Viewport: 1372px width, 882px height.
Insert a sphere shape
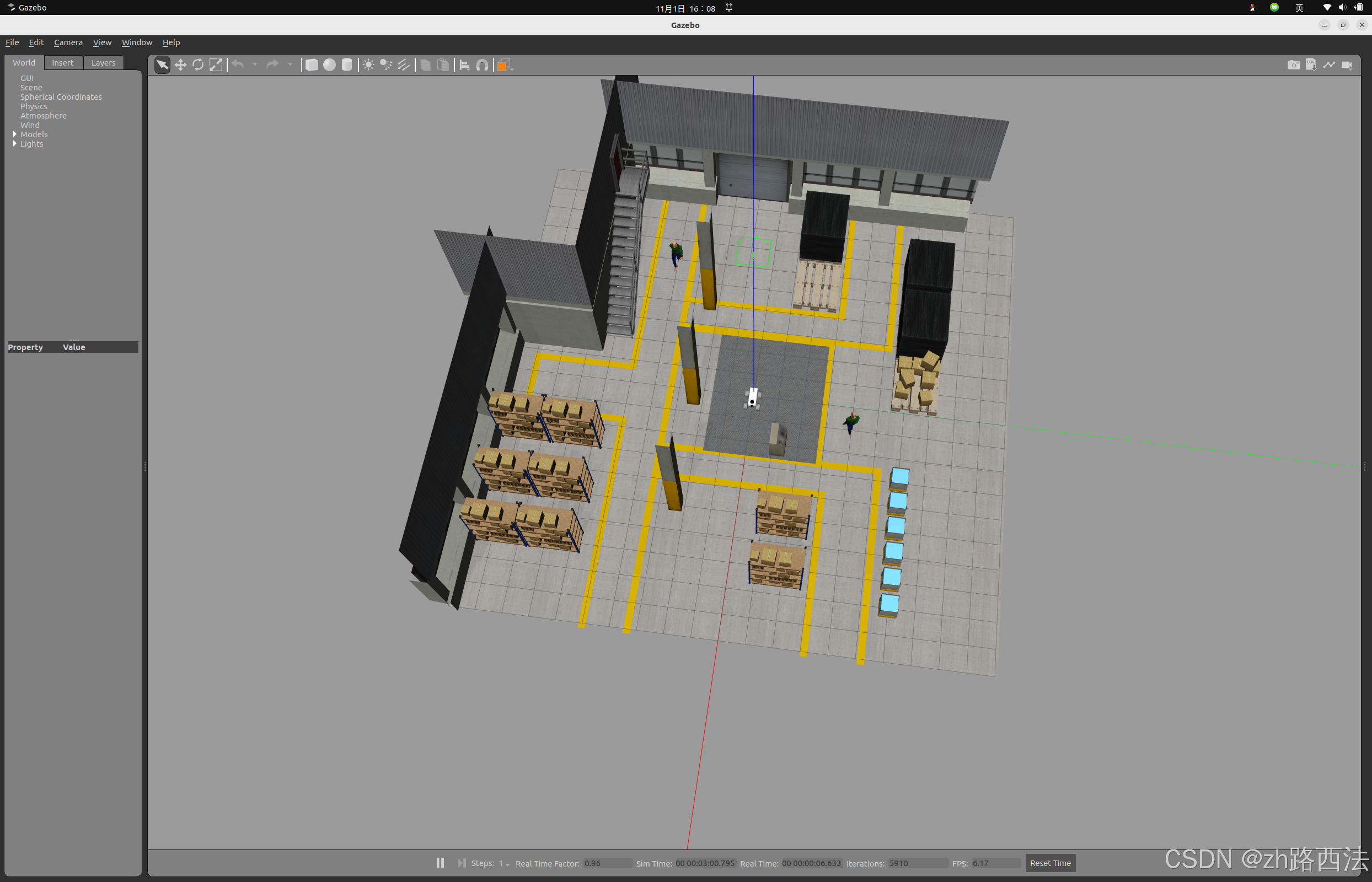coord(329,64)
